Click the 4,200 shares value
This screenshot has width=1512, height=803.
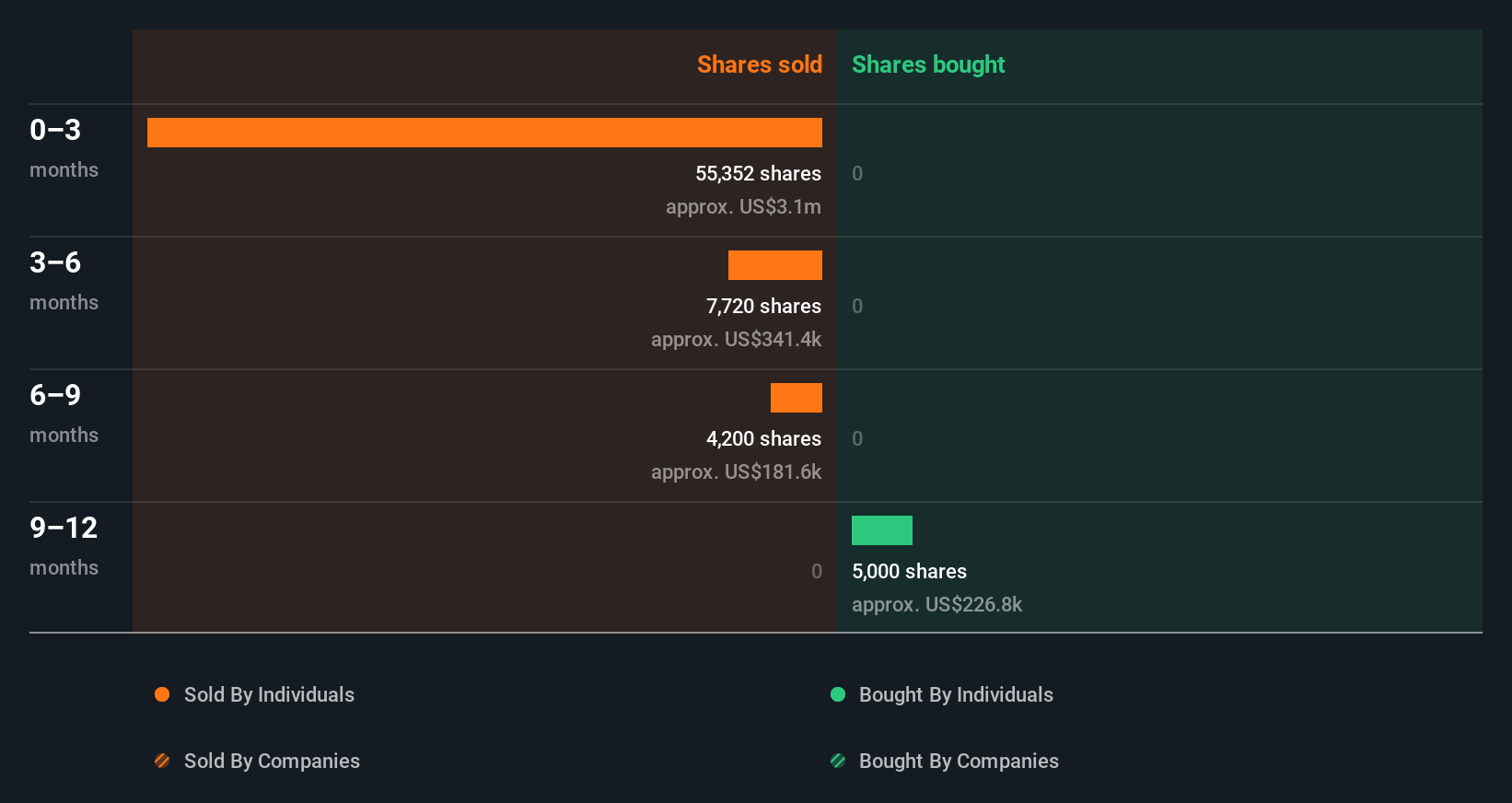[763, 438]
